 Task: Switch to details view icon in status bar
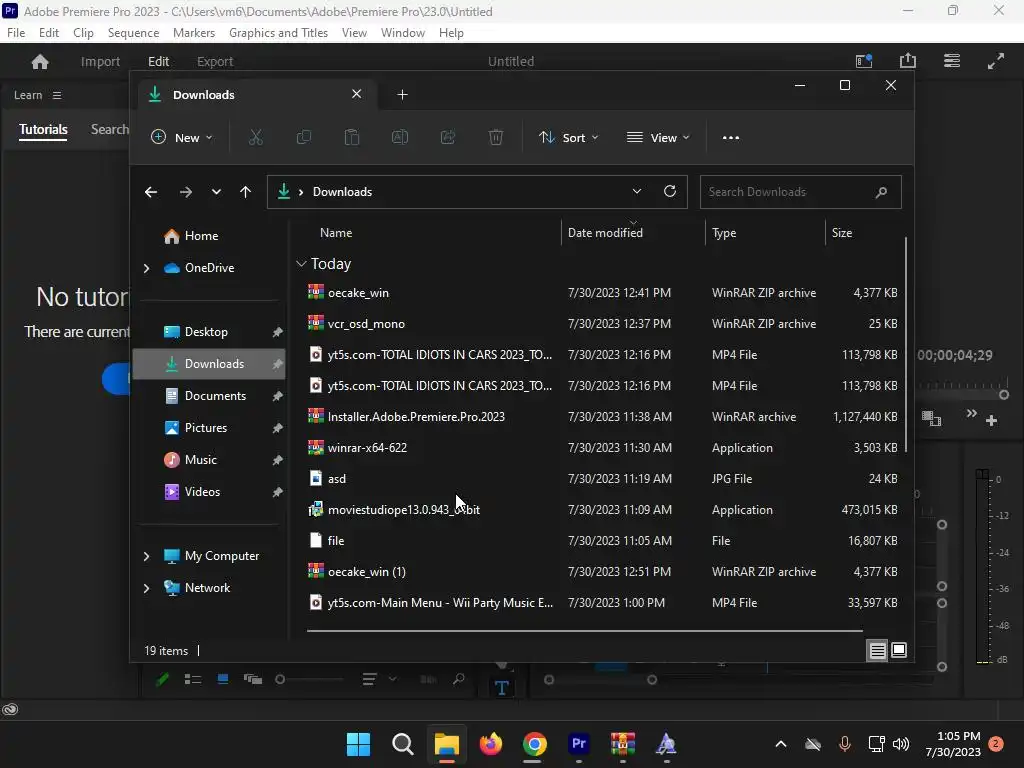pos(877,650)
